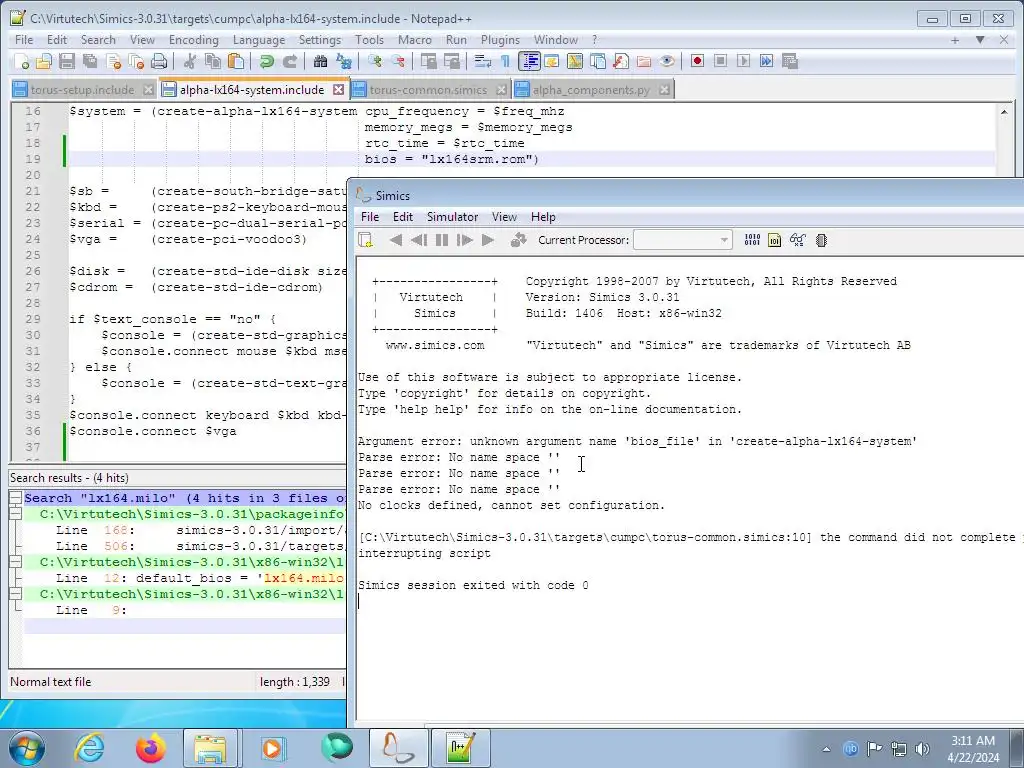Show hidden tray icons arrow
This screenshot has width=1024, height=768.
pos(827,749)
